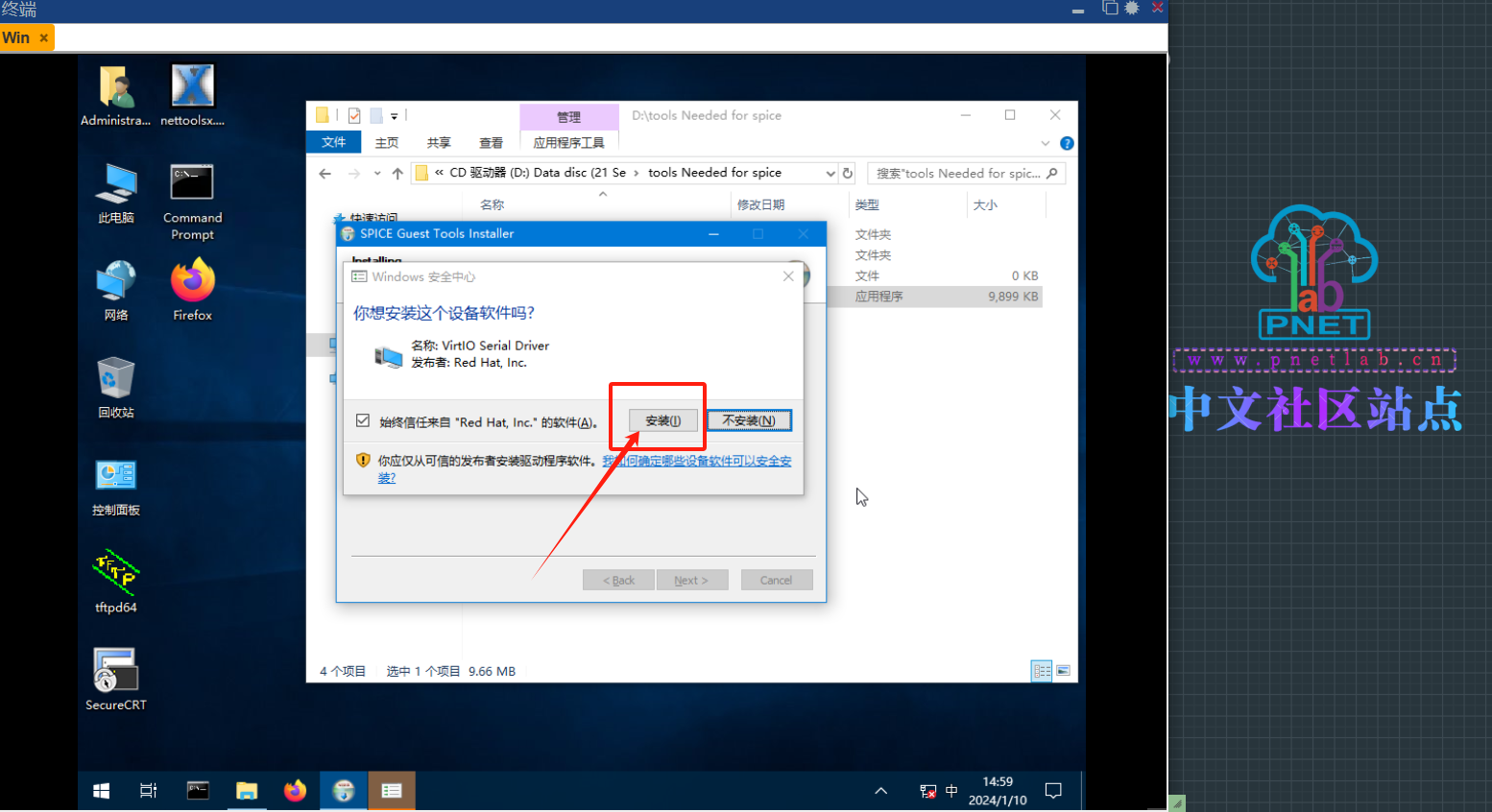The width and height of the screenshot is (1492, 812).
Task: Open the safe device software help link
Action: point(696,462)
